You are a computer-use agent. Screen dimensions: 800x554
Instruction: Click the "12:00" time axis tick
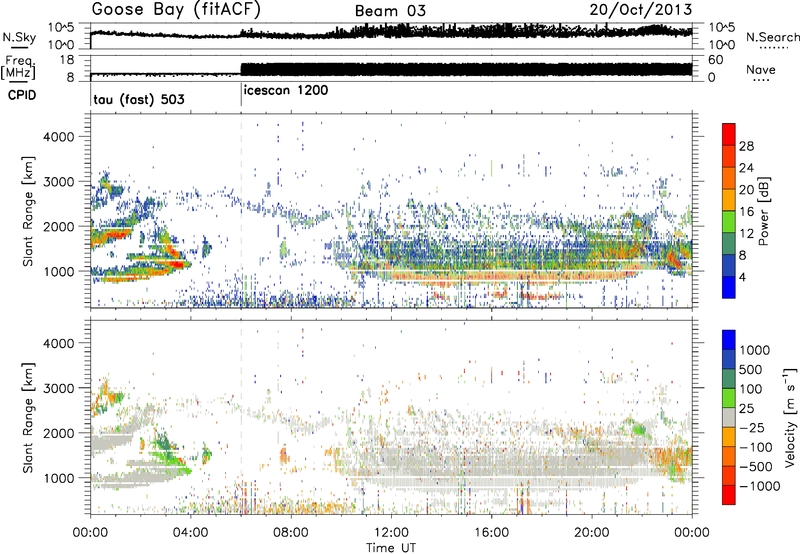tap(391, 533)
